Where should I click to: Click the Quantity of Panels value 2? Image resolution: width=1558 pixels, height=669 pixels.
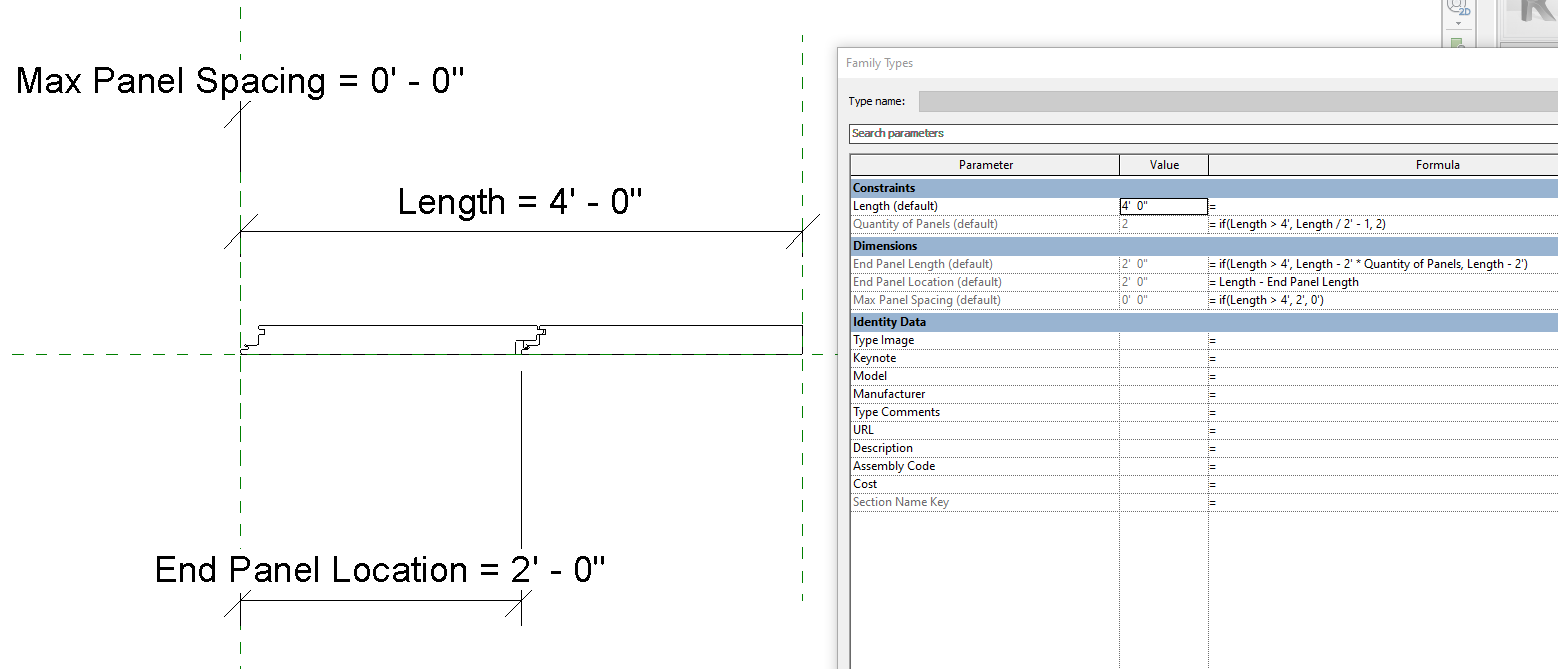click(1164, 224)
